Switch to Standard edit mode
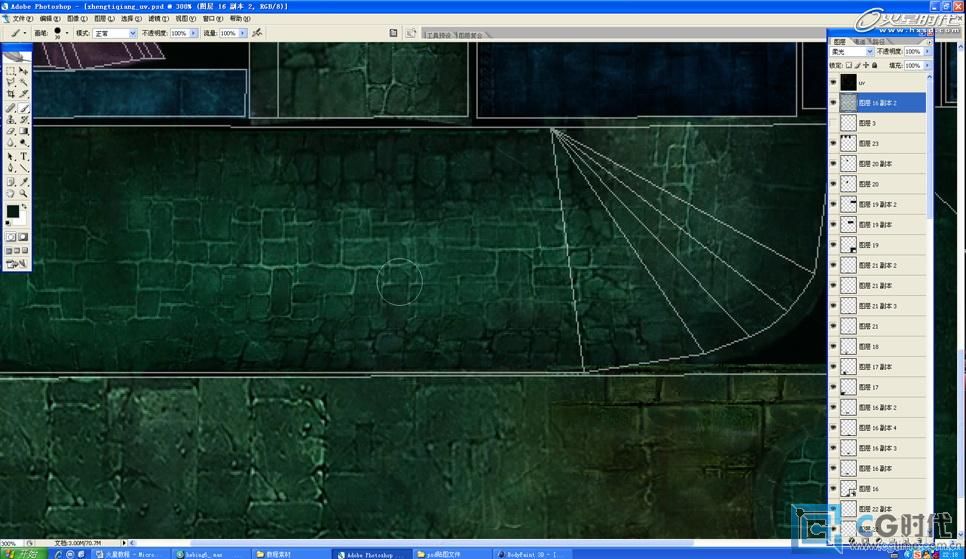The width and height of the screenshot is (966, 559). coord(10,237)
